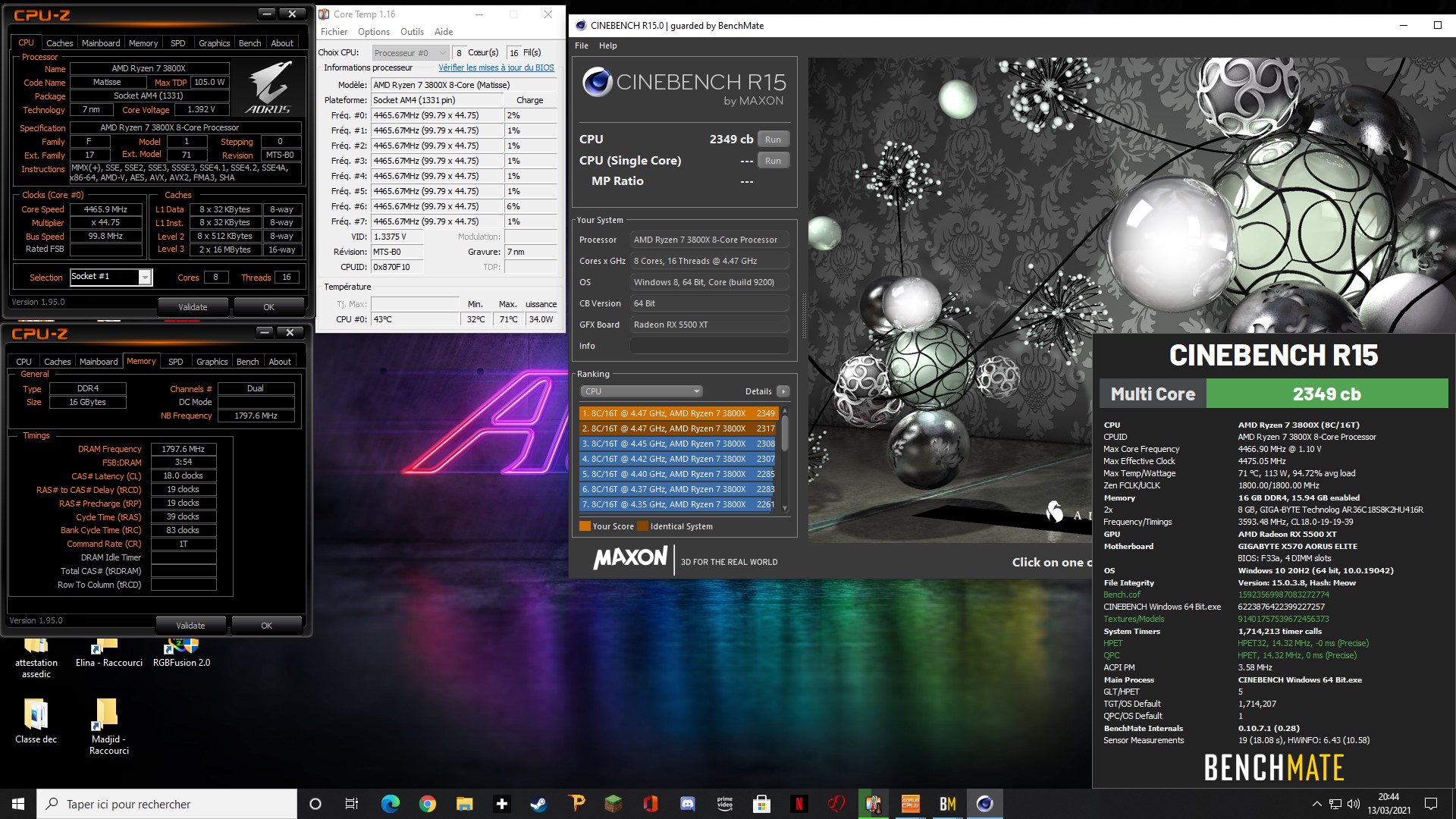Screen dimensions: 1456x819
Task: Click OK in the top CPU-Z window
Action: (x=268, y=307)
